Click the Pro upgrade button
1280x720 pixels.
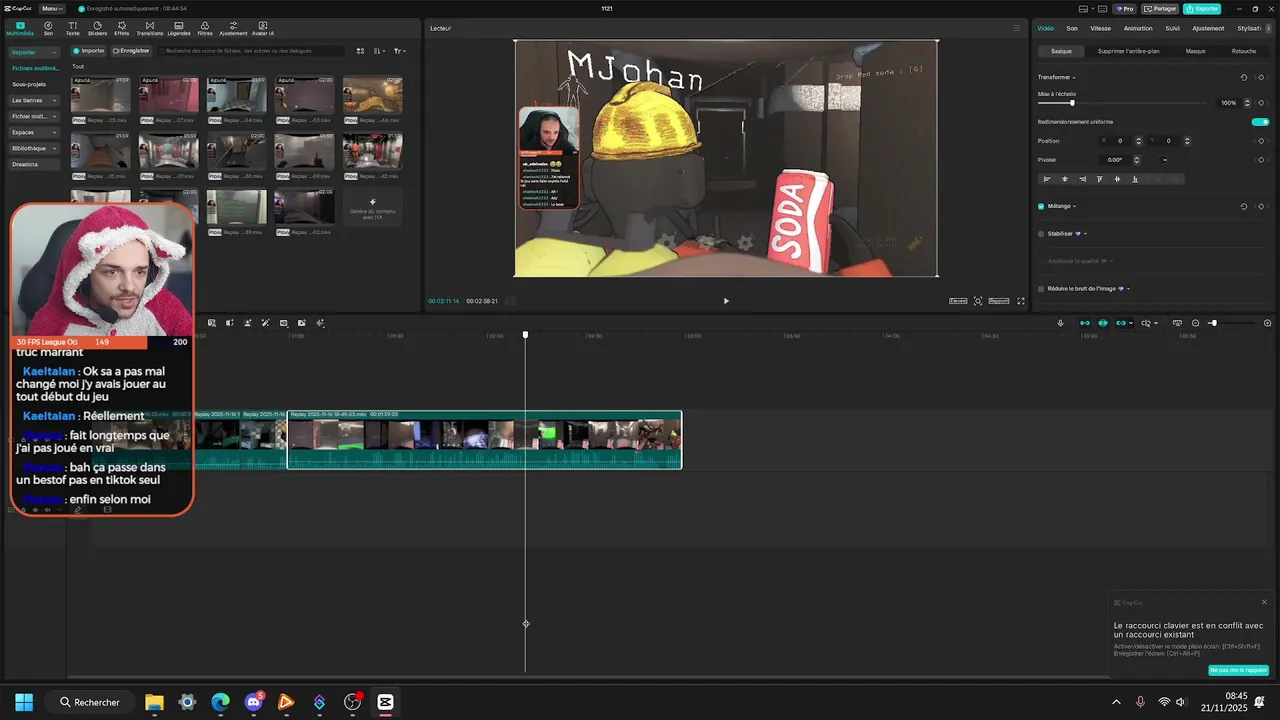1125,8
